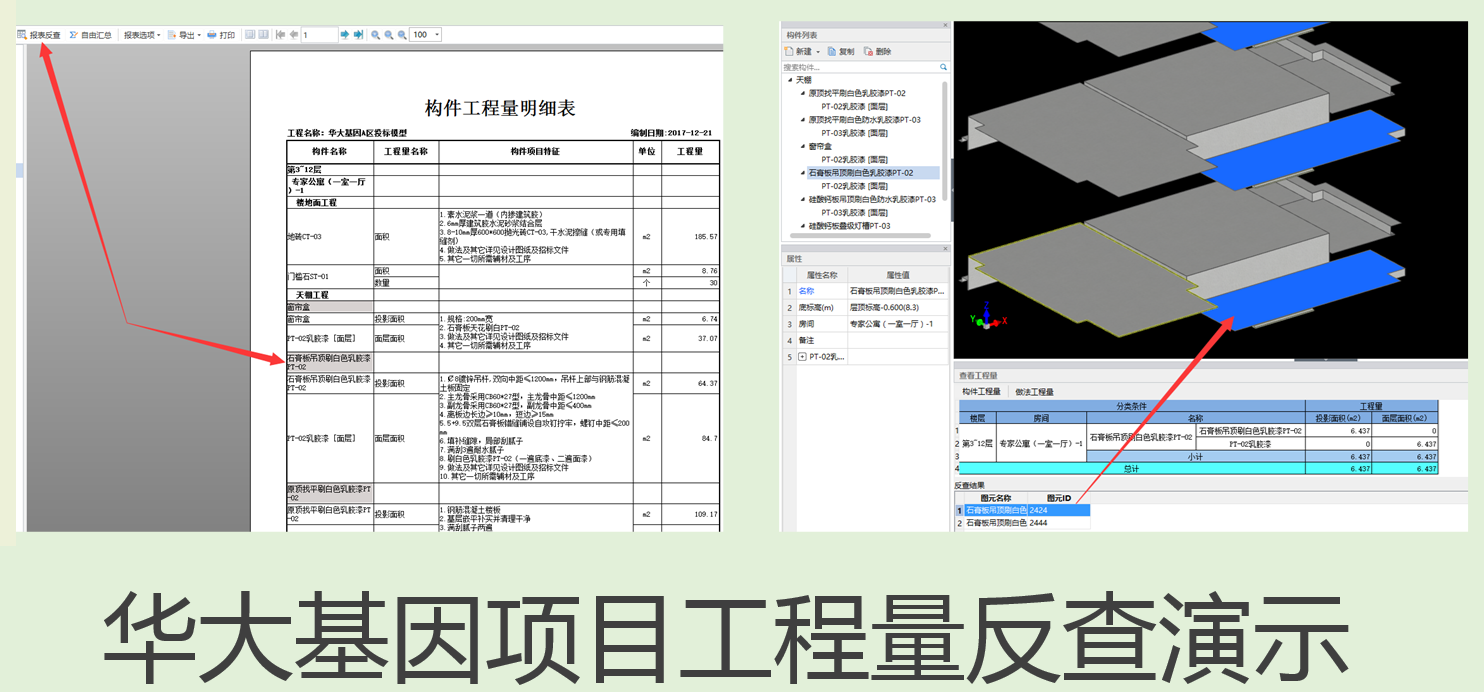Click the search magnifier icon in component list
This screenshot has height=692, width=1484.
(x=943, y=67)
